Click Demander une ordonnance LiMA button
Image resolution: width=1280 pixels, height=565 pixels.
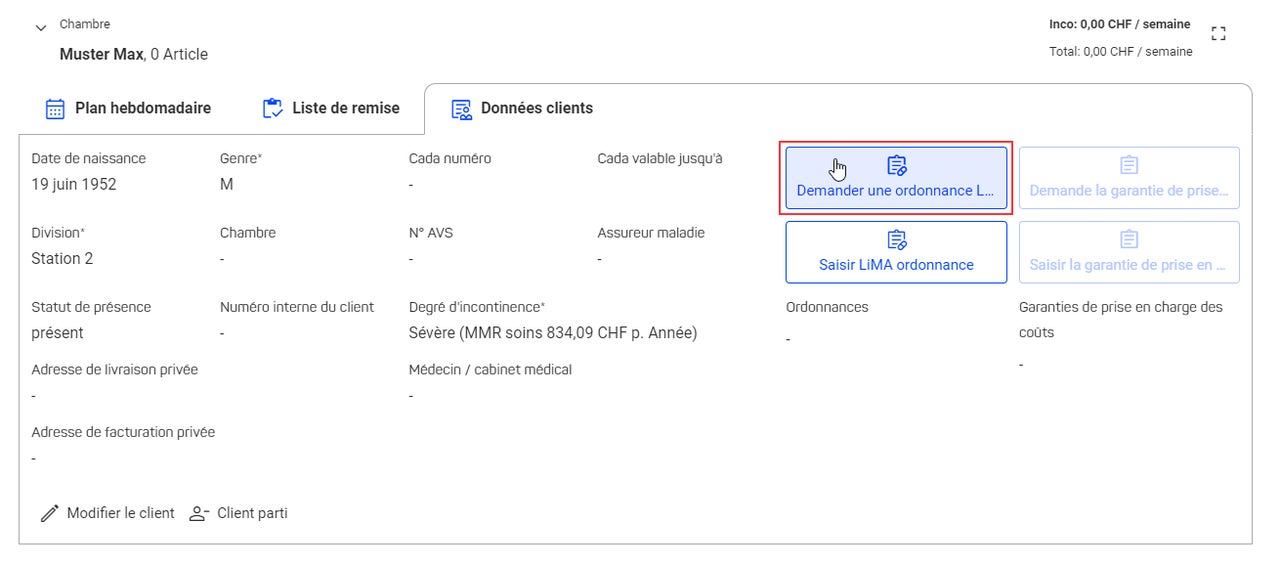point(896,178)
